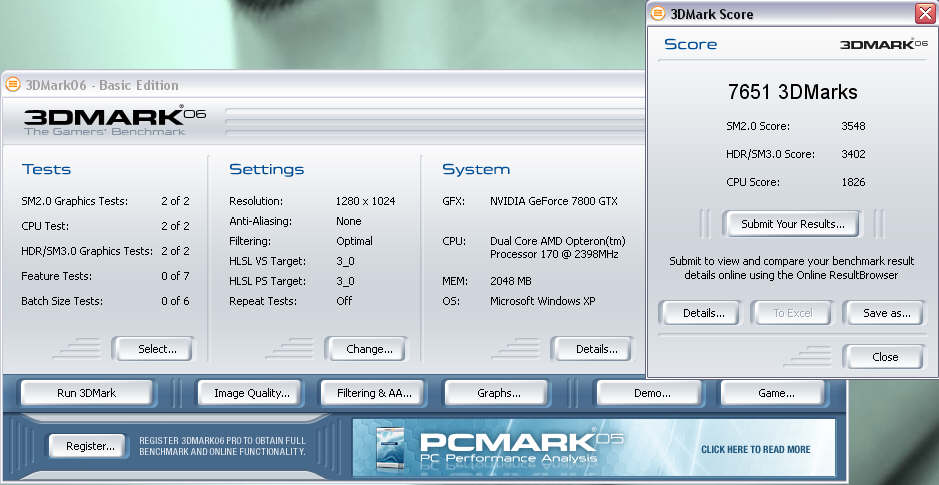The height and width of the screenshot is (485, 939).
Task: Click the Close button in Score window
Action: pyautogui.click(x=884, y=357)
